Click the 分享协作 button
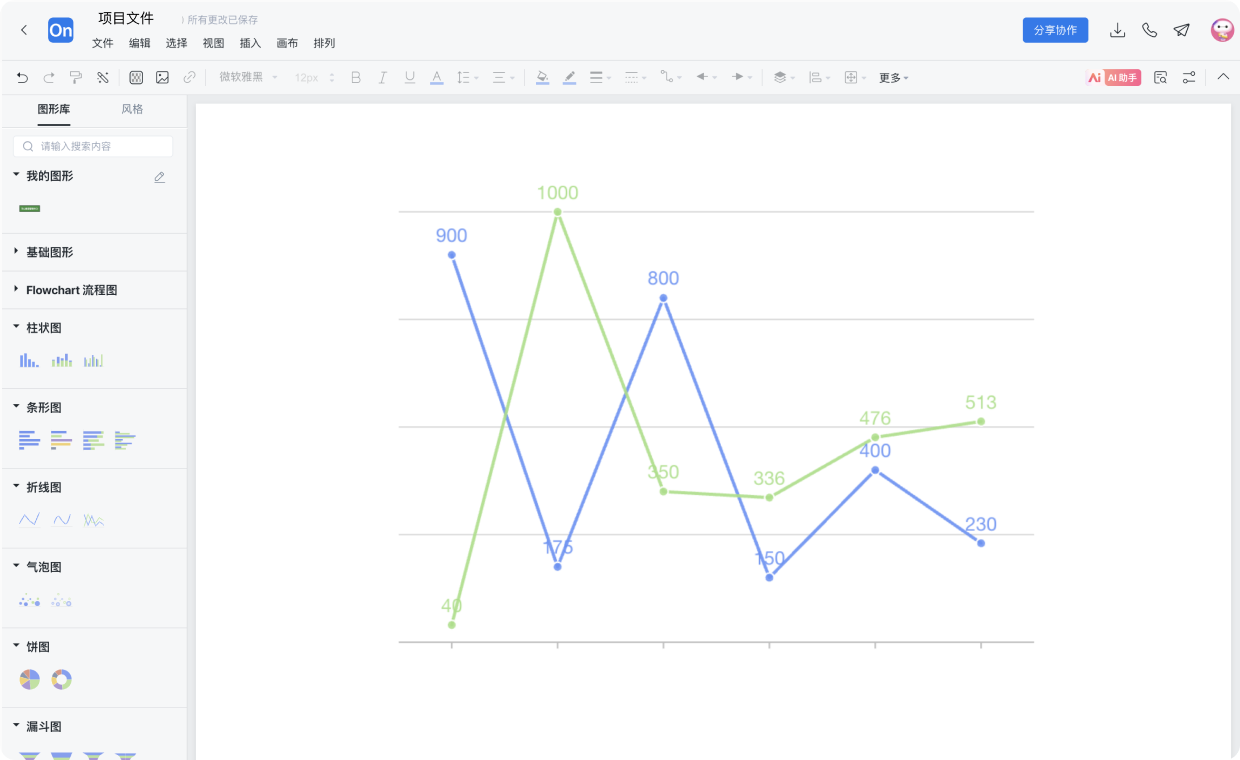This screenshot has height=760, width=1240. pos(1055,30)
